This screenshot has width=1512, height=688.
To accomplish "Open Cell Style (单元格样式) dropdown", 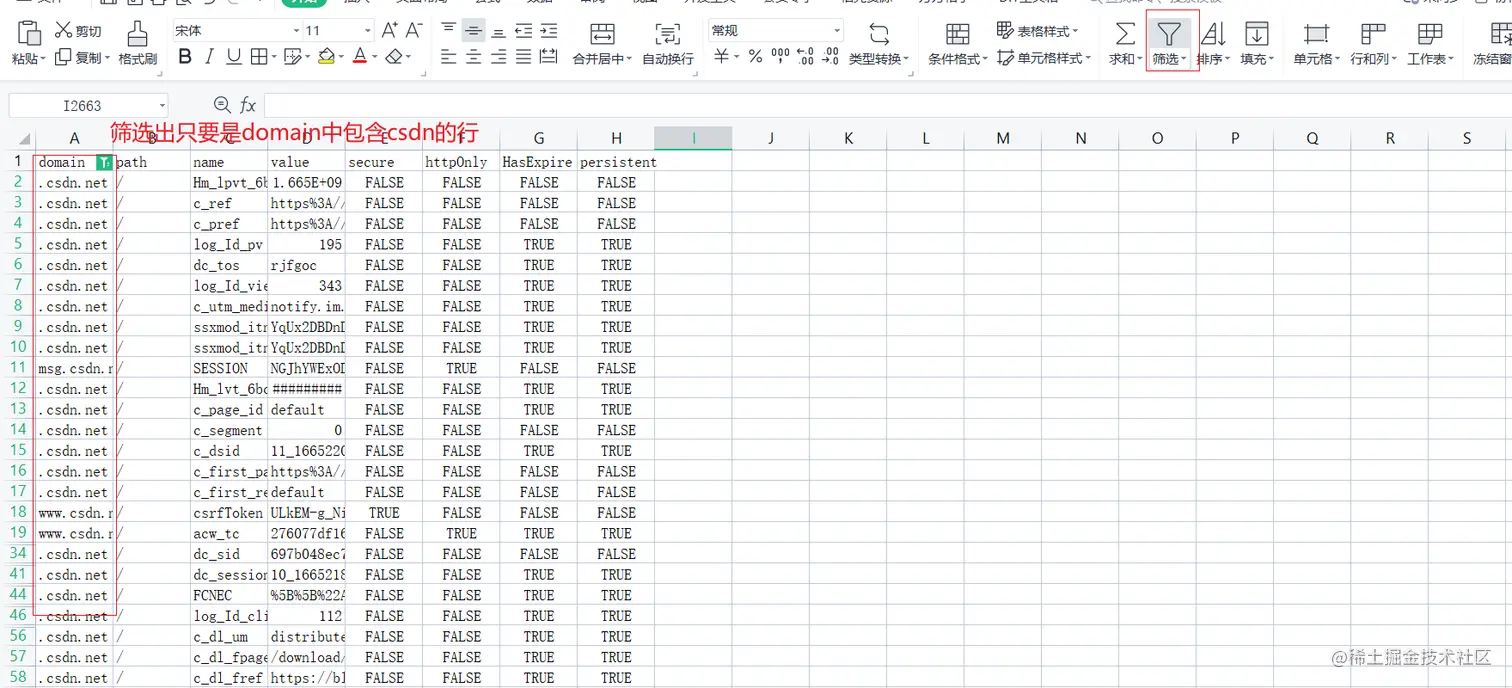I will click(1044, 58).
